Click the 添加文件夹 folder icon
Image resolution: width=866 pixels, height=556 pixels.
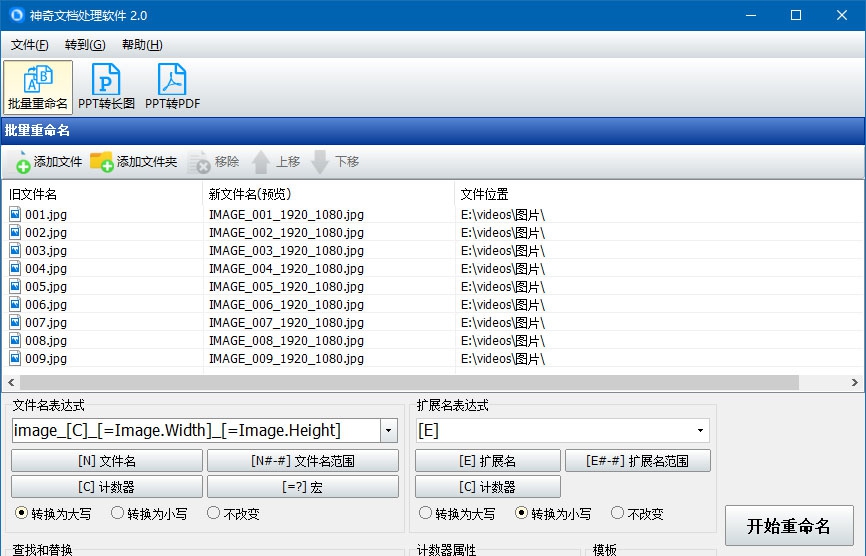tap(102, 162)
